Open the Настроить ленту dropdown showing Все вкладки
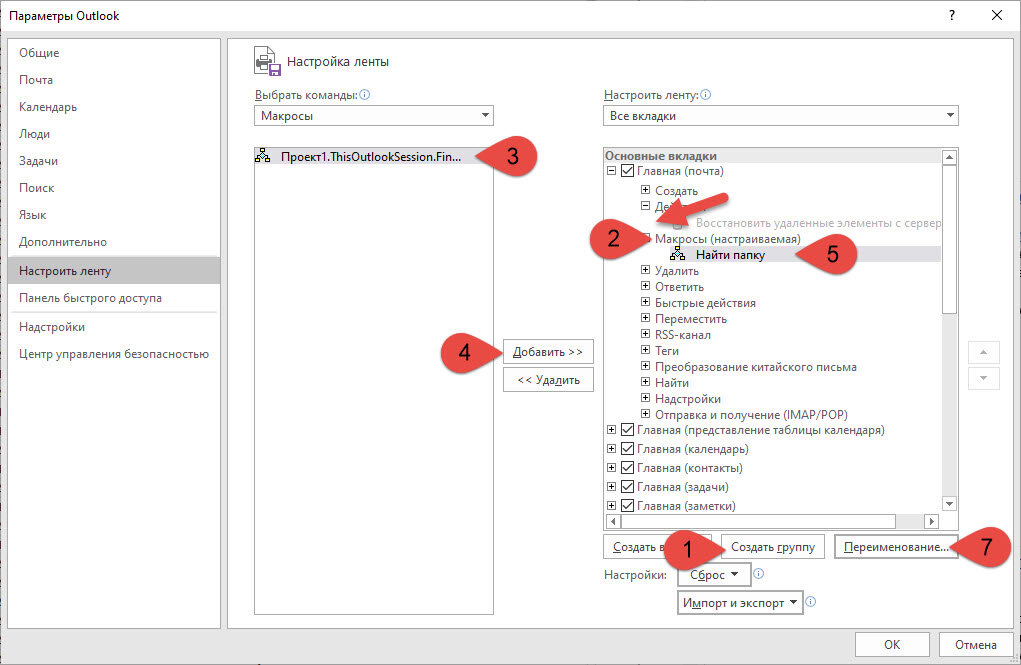 [781, 116]
